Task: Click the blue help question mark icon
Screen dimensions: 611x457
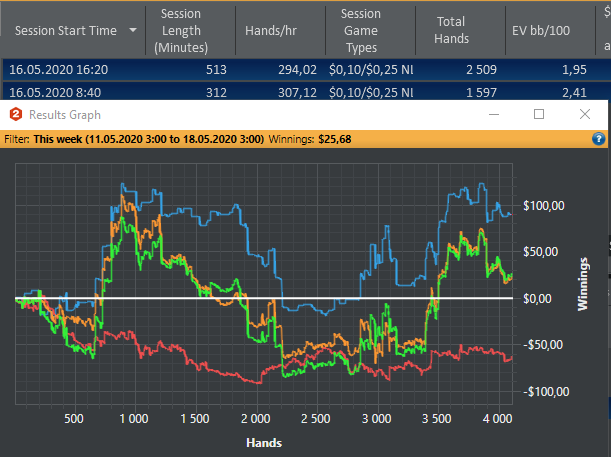Action: pos(599,139)
